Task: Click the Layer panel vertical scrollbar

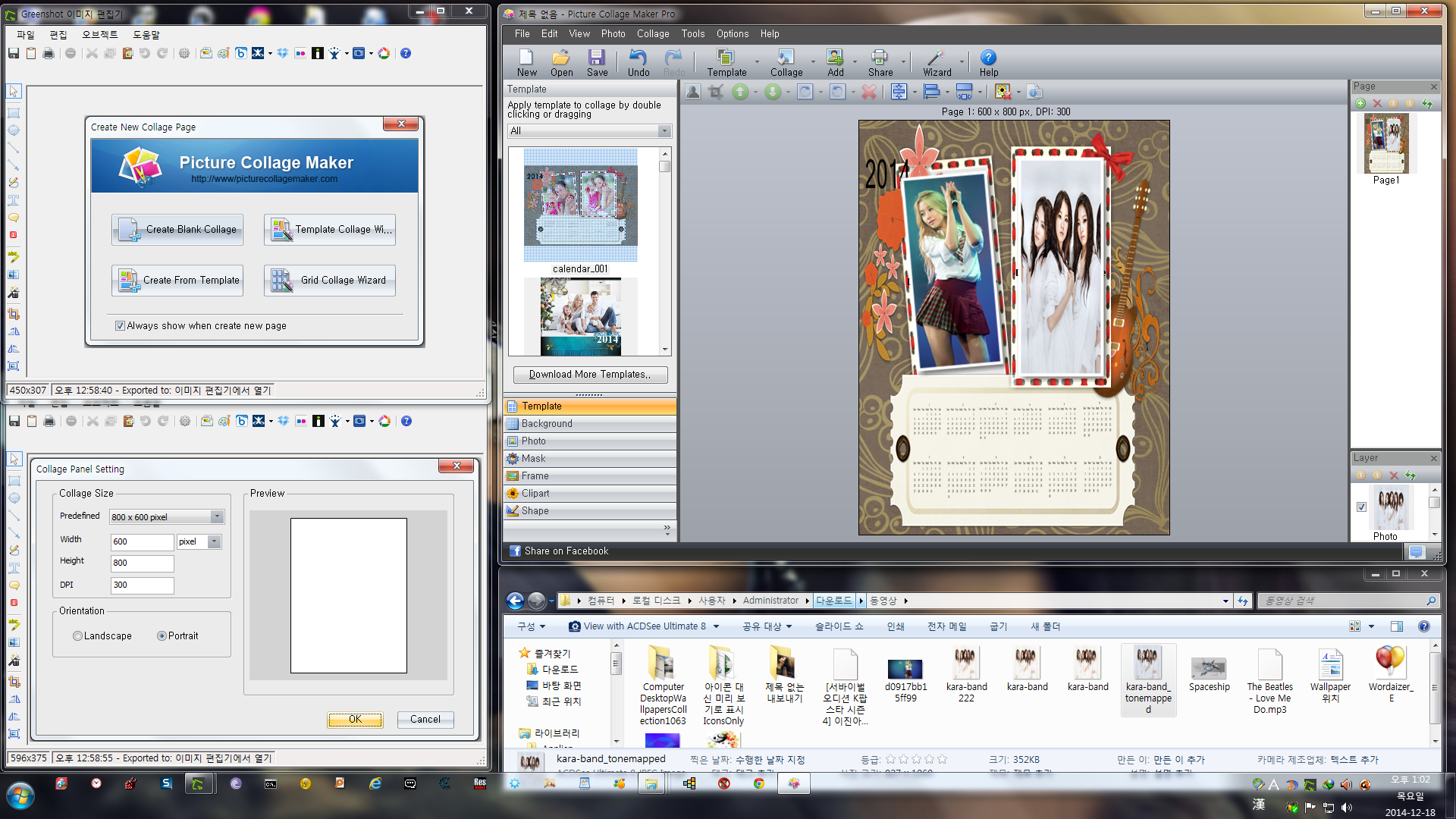Action: [x=1434, y=512]
